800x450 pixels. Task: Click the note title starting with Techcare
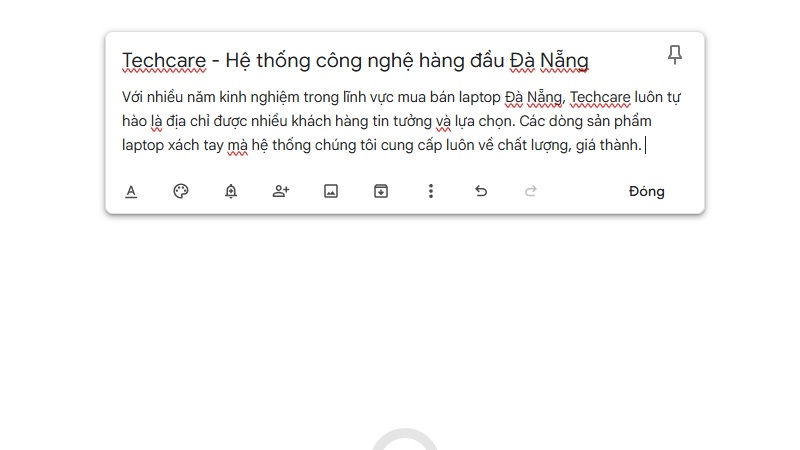pos(355,61)
